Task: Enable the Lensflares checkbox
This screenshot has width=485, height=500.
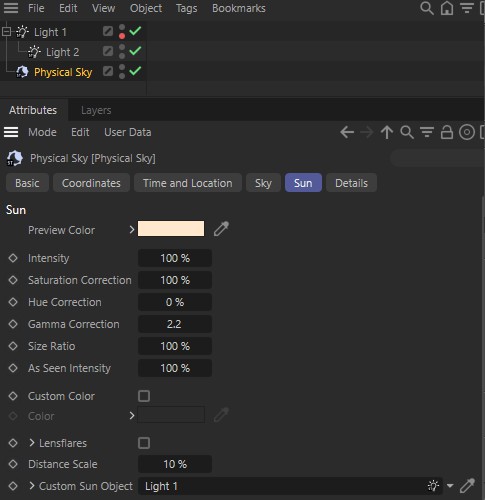Action: click(144, 443)
